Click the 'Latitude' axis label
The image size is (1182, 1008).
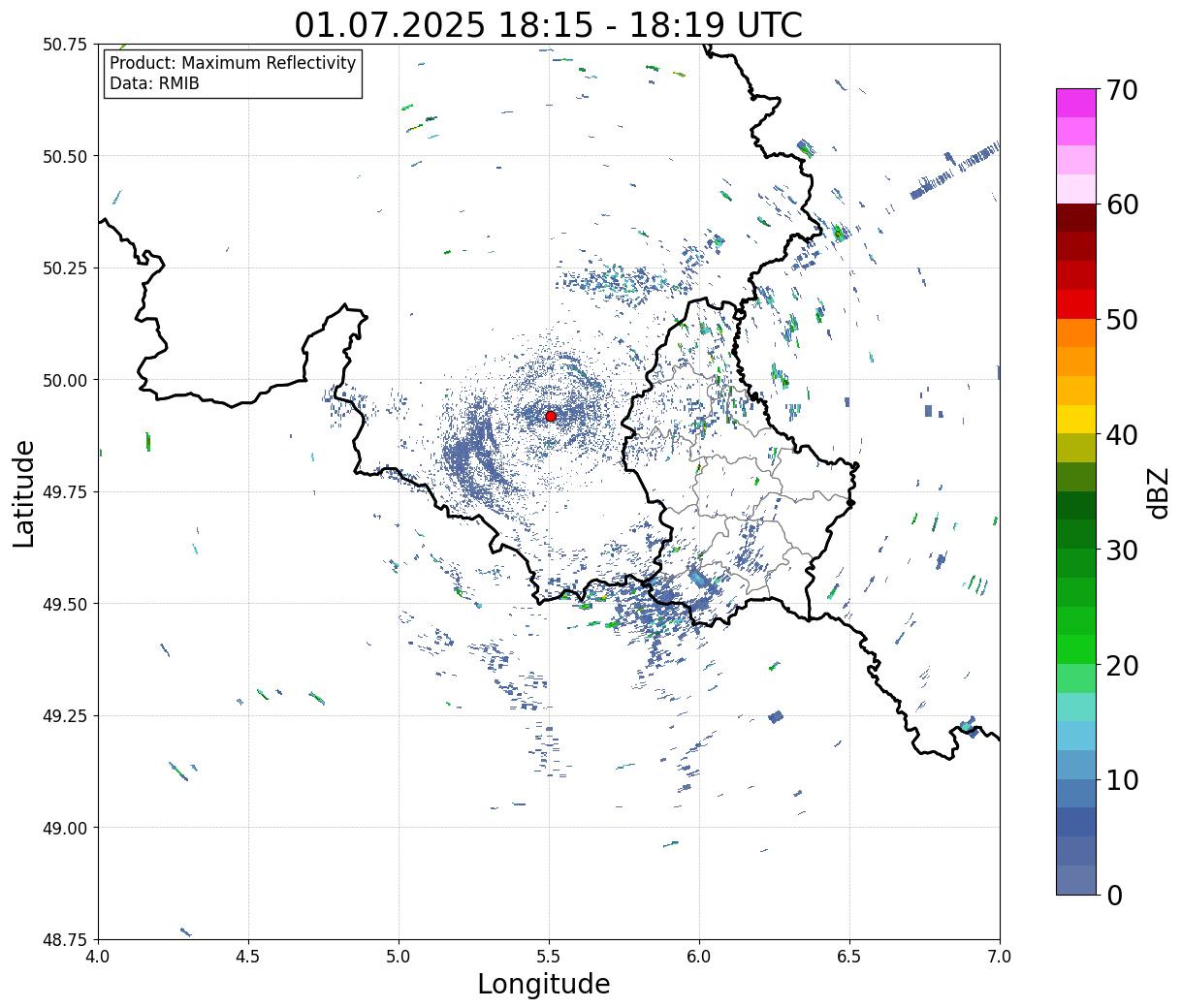pos(24,493)
